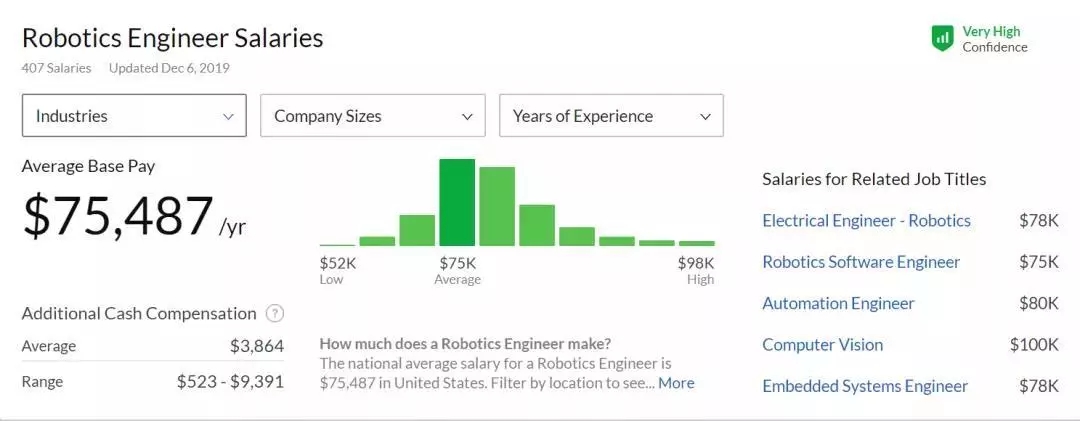Click the Computer Vision salary link
The height and width of the screenshot is (421, 1080).
[x=822, y=345]
